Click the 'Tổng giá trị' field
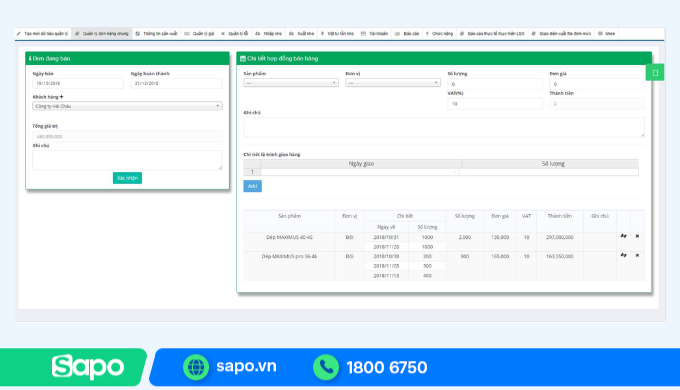This screenshot has height=390, width=680. (128, 136)
